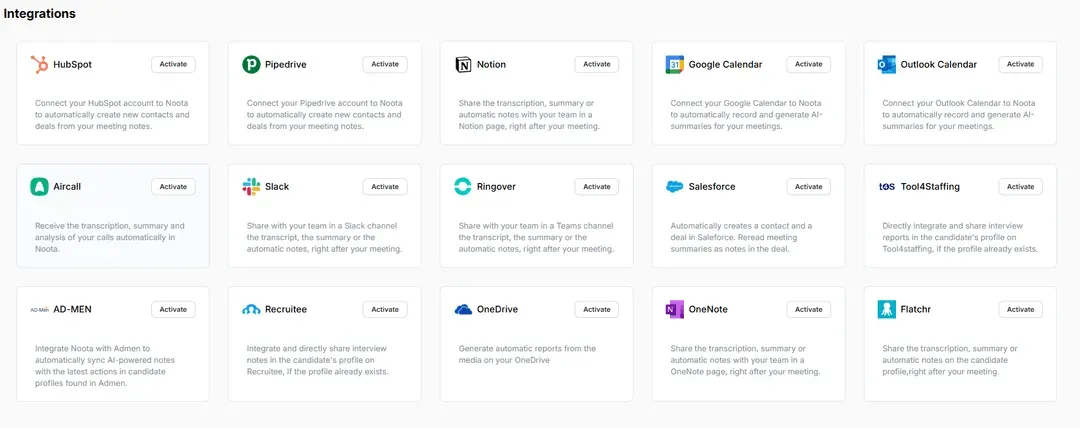Click the Salesforce contact and deal description
The image size is (1080, 428).
tap(741, 237)
